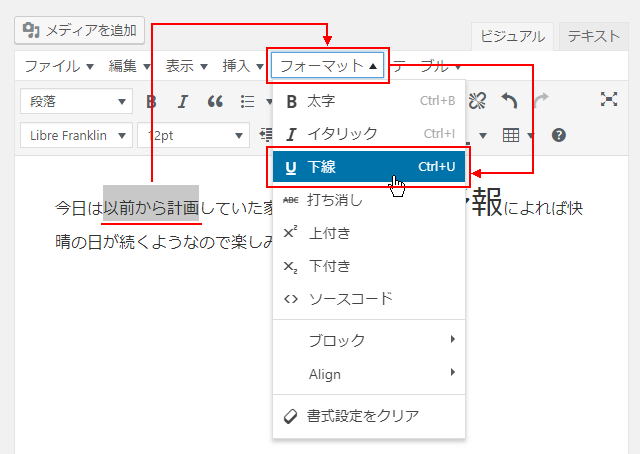Open the Libre Franklin font dropdown
The width and height of the screenshot is (640, 454).
pyautogui.click(x=76, y=135)
